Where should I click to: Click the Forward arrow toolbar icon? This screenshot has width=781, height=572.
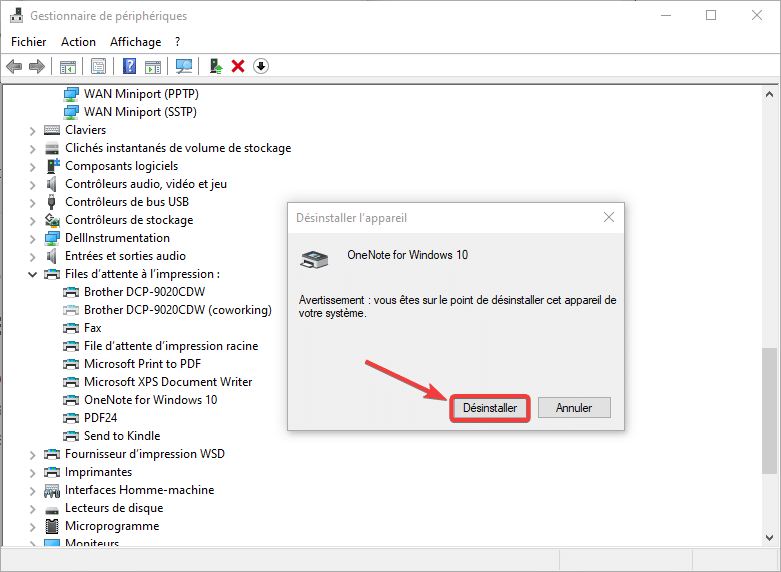coord(37,66)
